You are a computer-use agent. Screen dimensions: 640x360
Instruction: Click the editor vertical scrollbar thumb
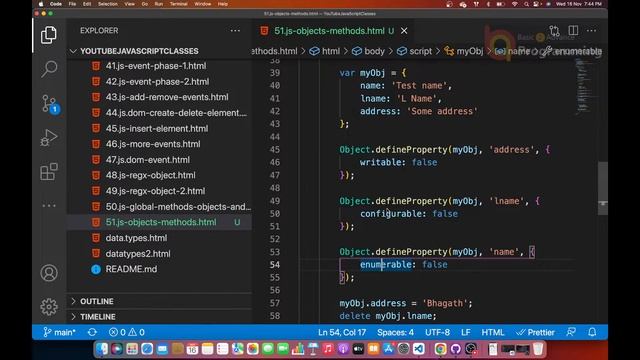coord(603,188)
